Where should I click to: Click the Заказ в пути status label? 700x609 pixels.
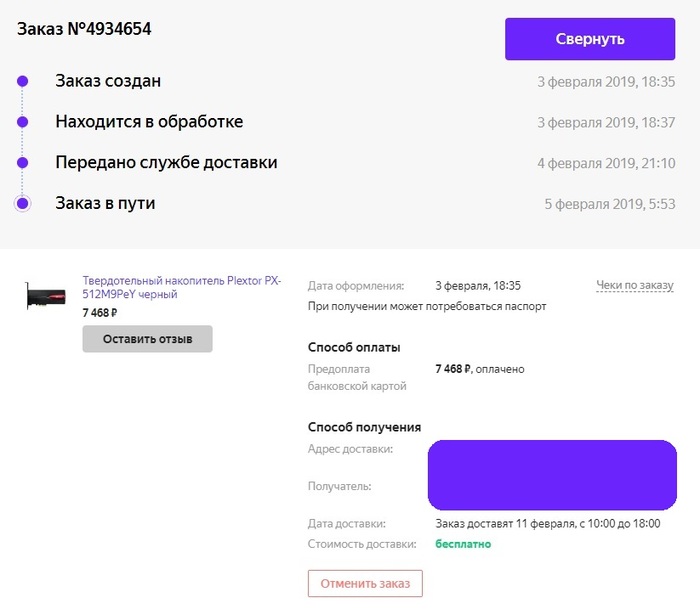pos(105,204)
